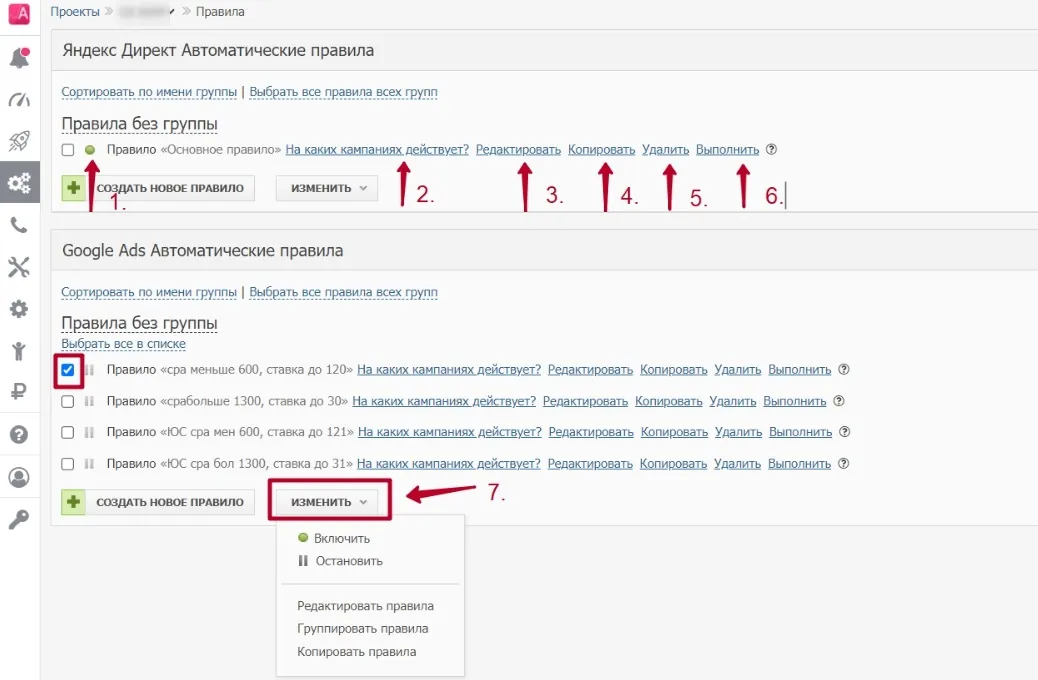Click «Сортировать по имени группы» in Яндекс Директ

point(149,92)
